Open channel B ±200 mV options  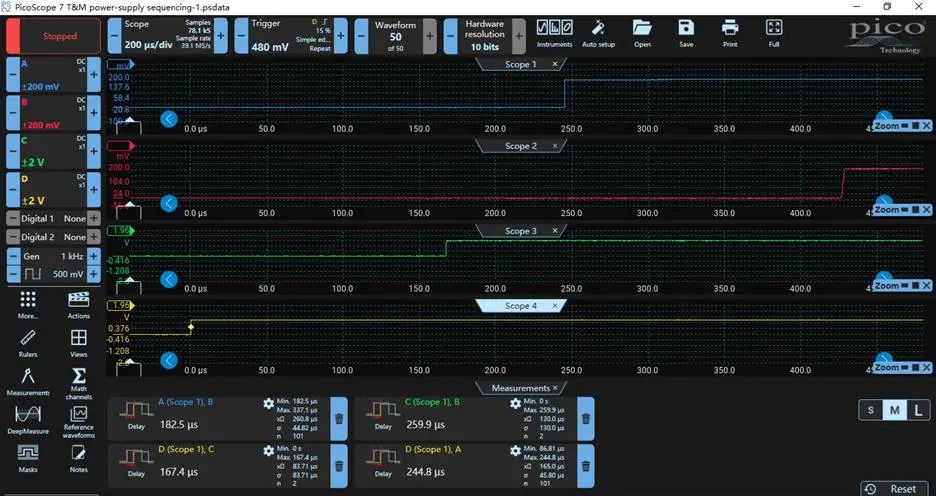(53, 113)
